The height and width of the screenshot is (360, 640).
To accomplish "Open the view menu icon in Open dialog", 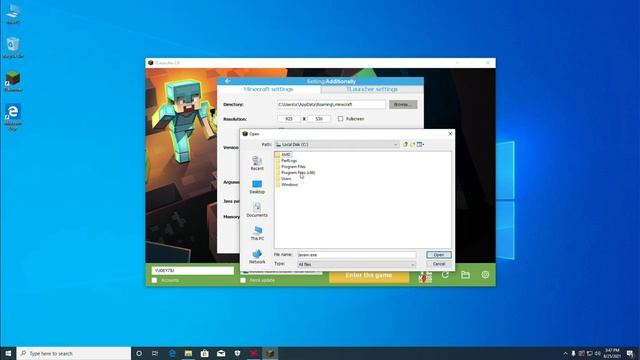I will click(420, 144).
